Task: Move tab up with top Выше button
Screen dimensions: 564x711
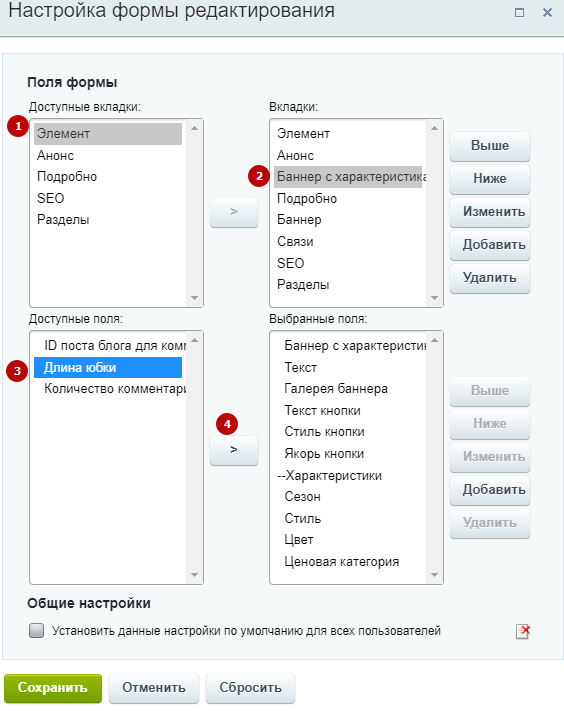Action: 490,146
